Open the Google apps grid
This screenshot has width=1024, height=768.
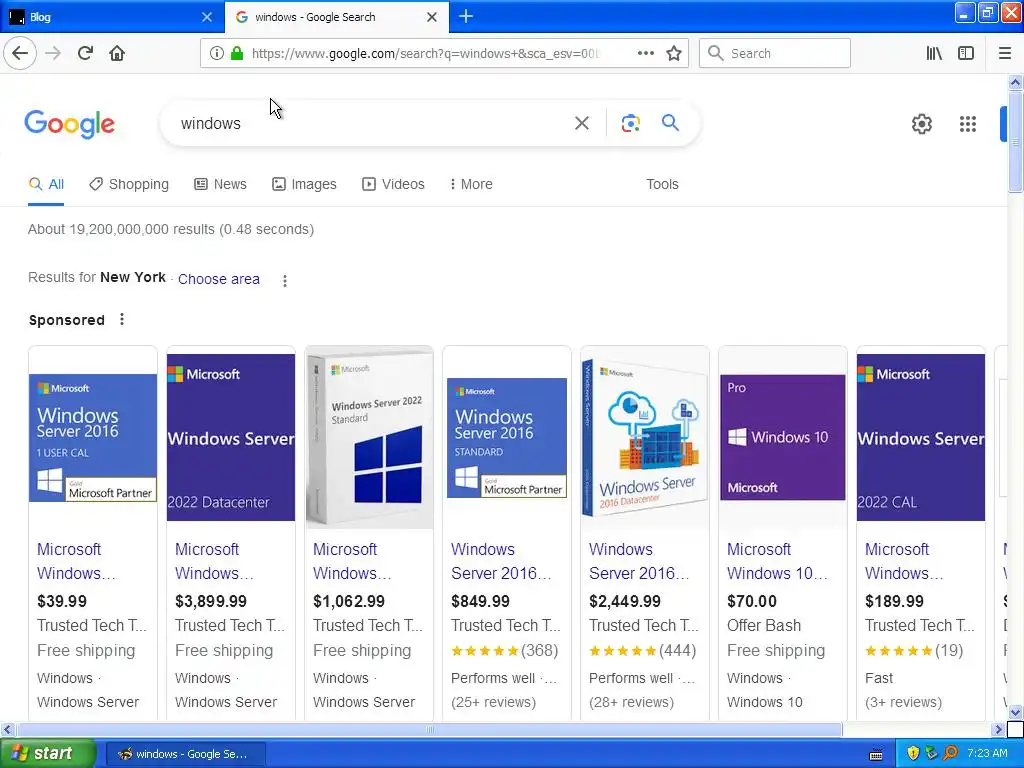(x=968, y=124)
